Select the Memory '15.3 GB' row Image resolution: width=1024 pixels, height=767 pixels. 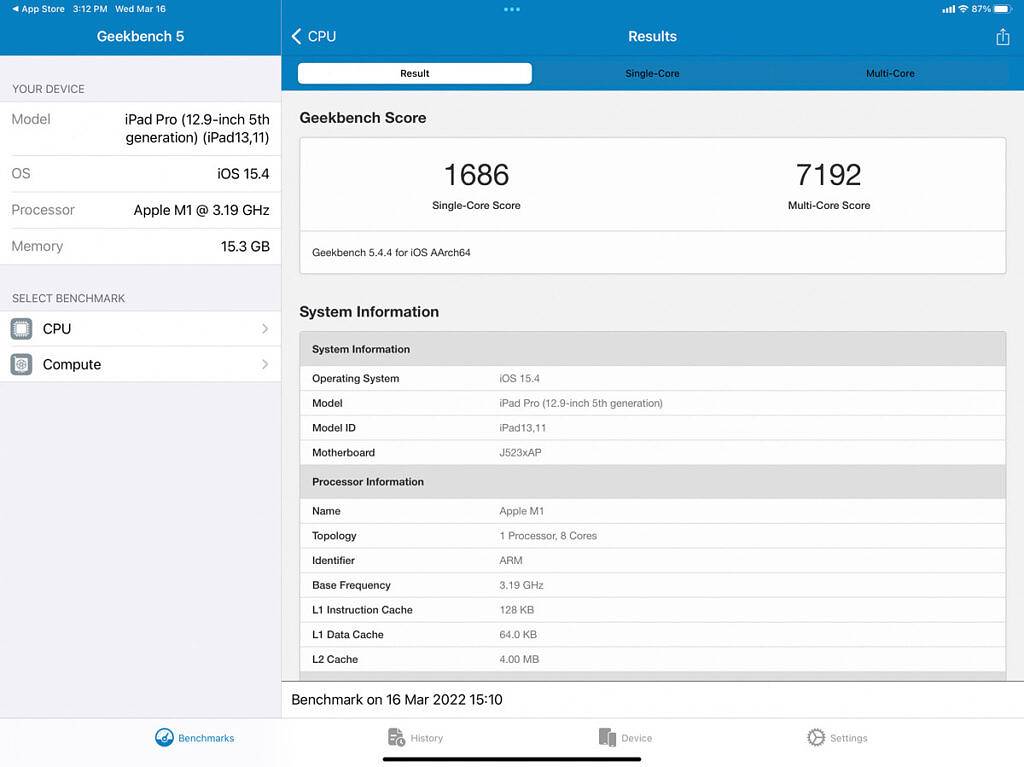coord(140,246)
